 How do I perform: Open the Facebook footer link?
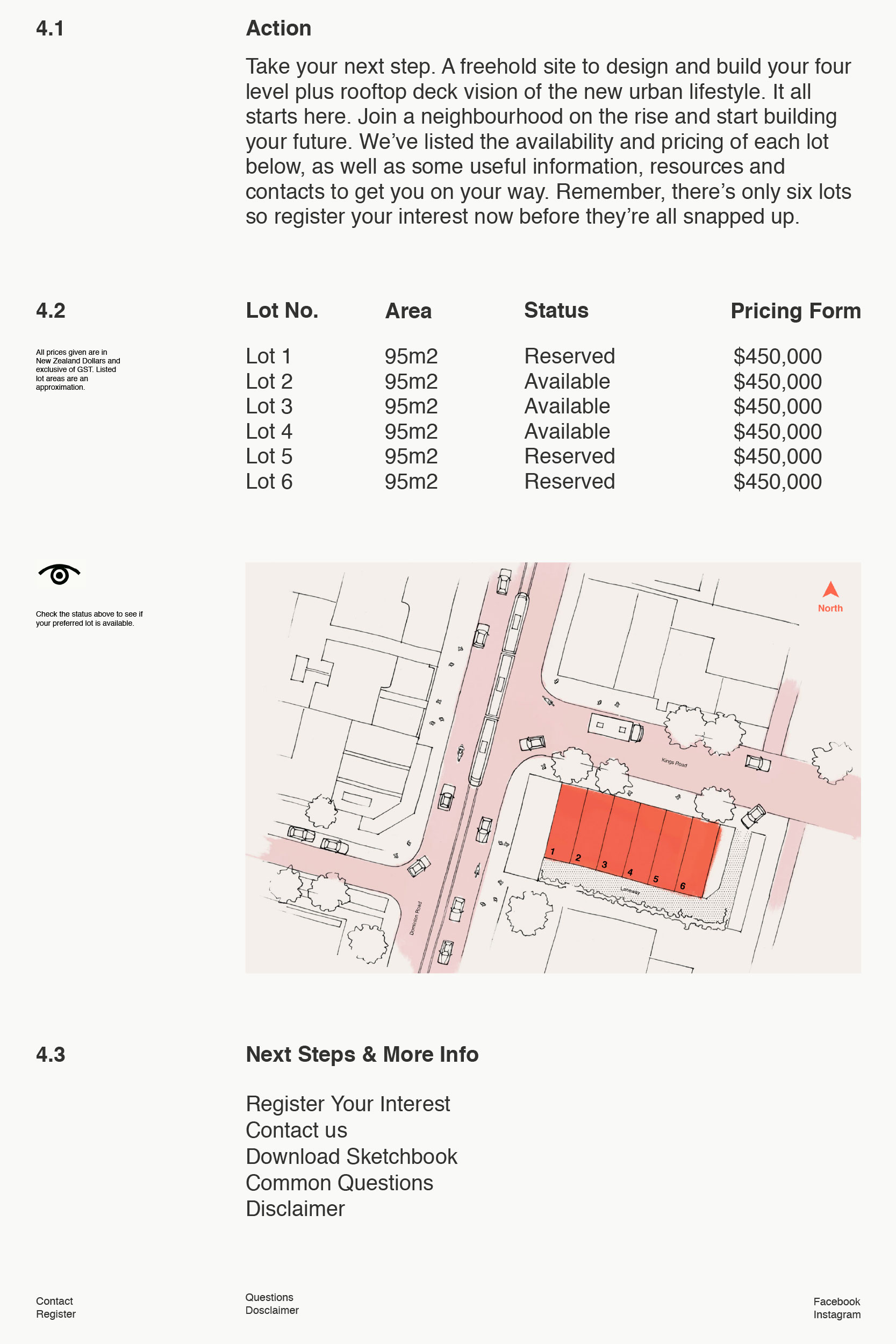(836, 1301)
